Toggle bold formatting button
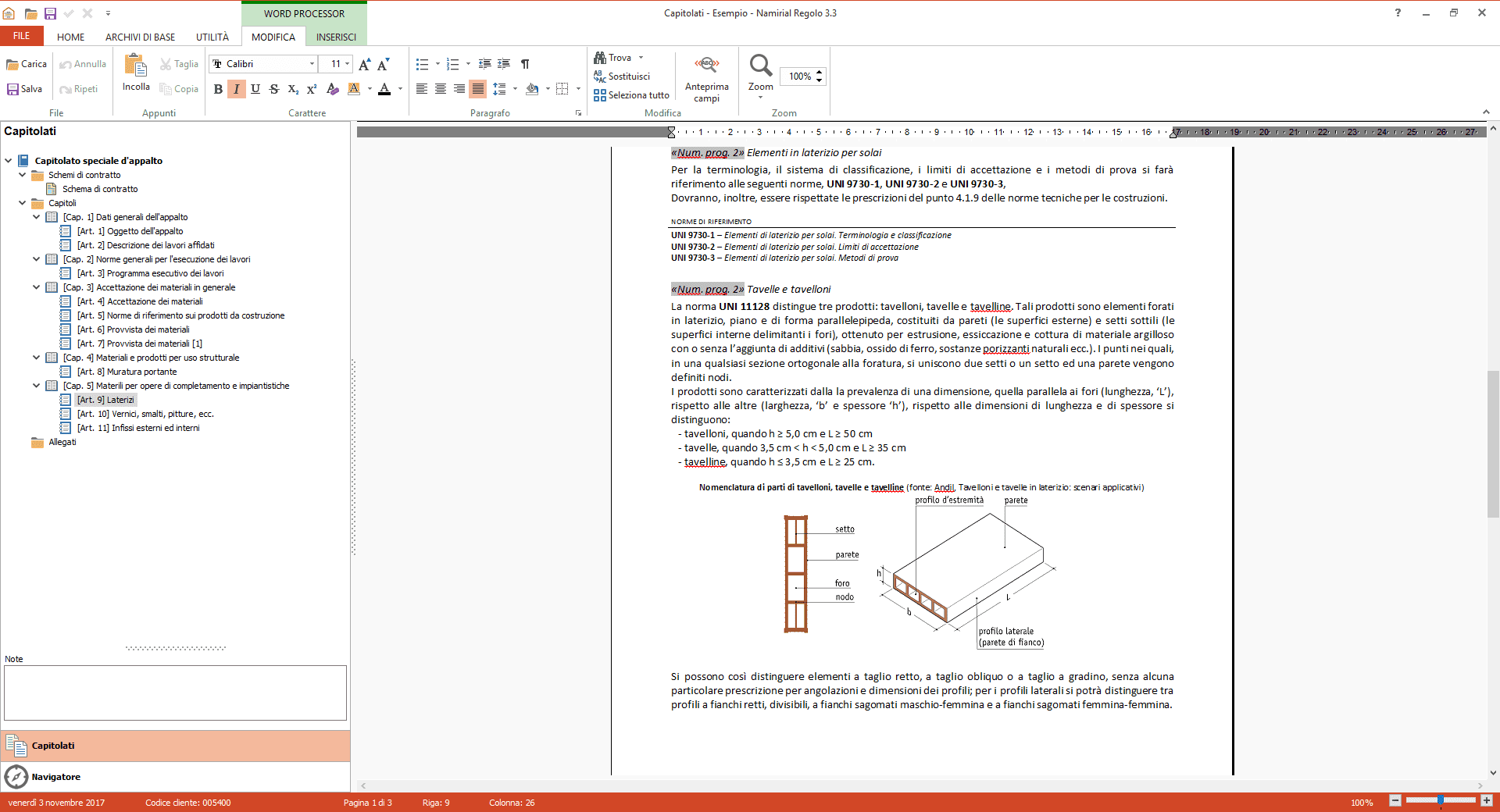1500x812 pixels. pyautogui.click(x=218, y=89)
